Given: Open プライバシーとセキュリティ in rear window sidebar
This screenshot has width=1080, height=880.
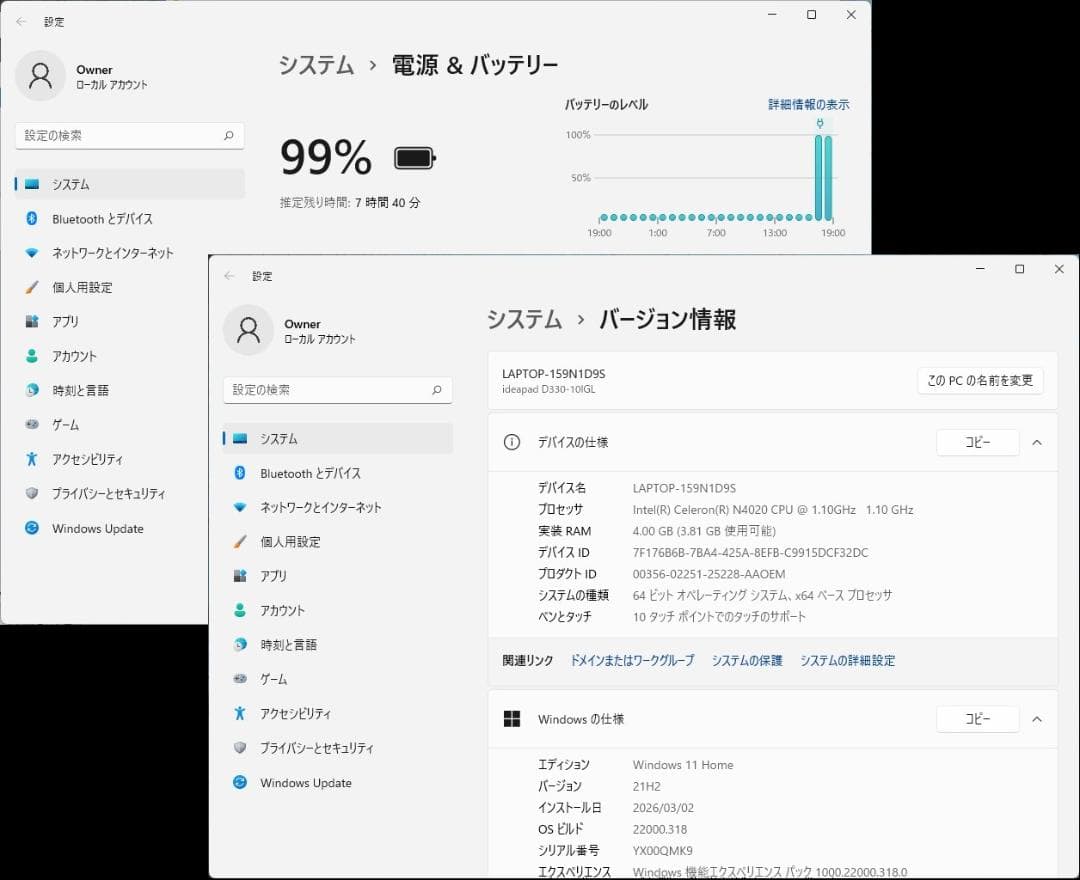Looking at the screenshot, I should [x=109, y=494].
